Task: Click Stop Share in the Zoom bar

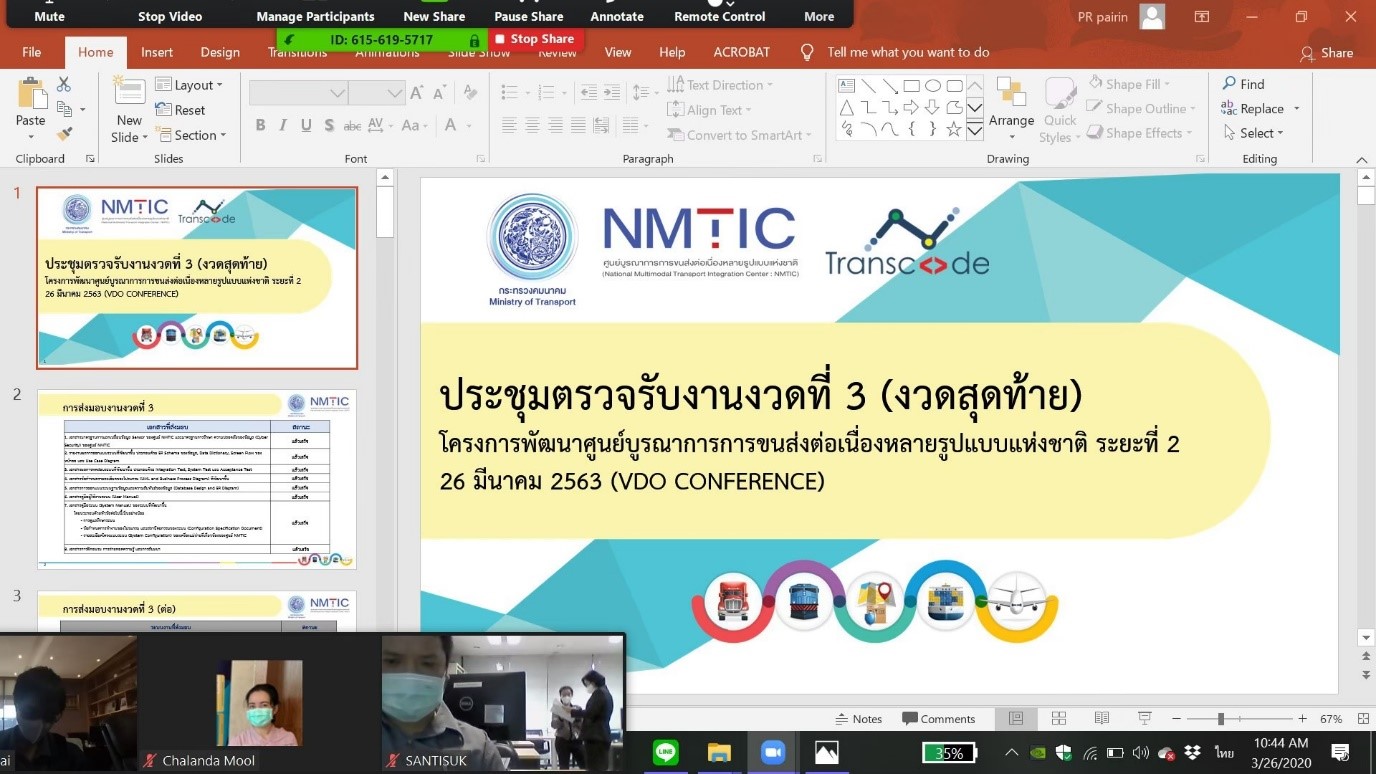Action: (x=534, y=39)
